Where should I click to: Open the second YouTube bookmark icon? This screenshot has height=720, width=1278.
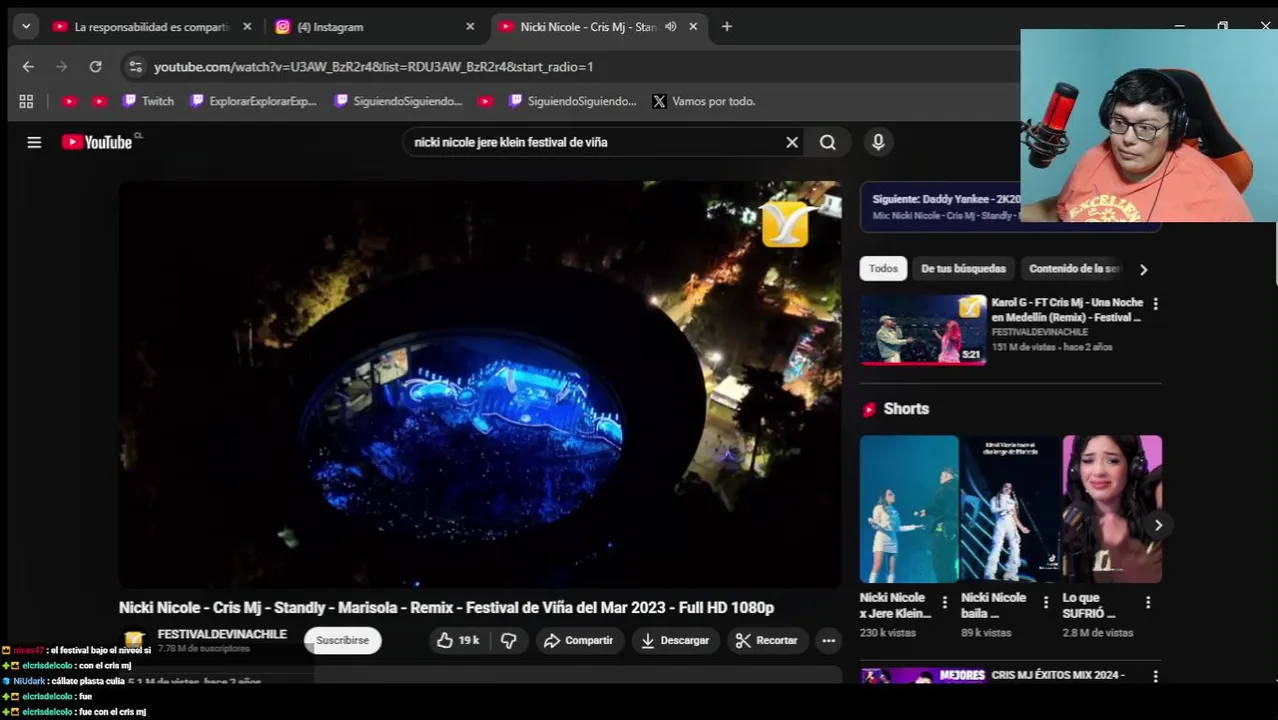coord(99,101)
